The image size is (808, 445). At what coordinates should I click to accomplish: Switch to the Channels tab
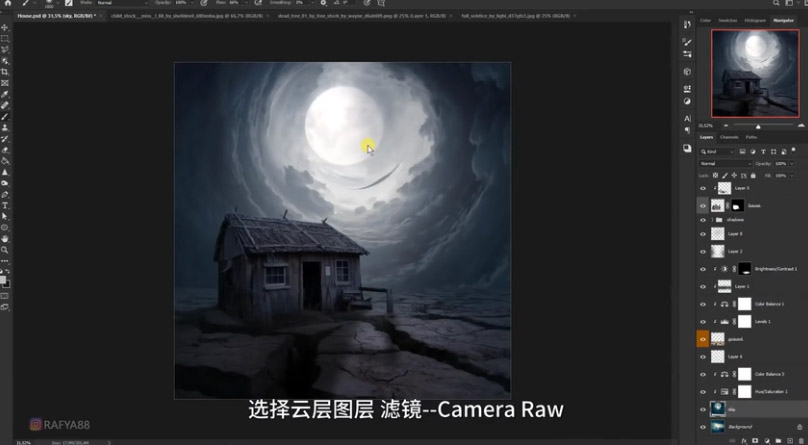[729, 137]
